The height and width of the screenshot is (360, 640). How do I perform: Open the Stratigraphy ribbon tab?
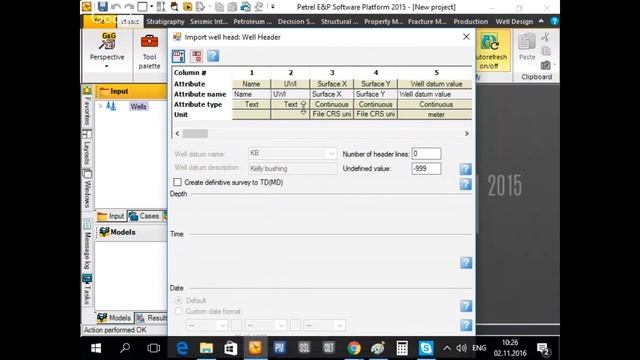click(x=165, y=21)
